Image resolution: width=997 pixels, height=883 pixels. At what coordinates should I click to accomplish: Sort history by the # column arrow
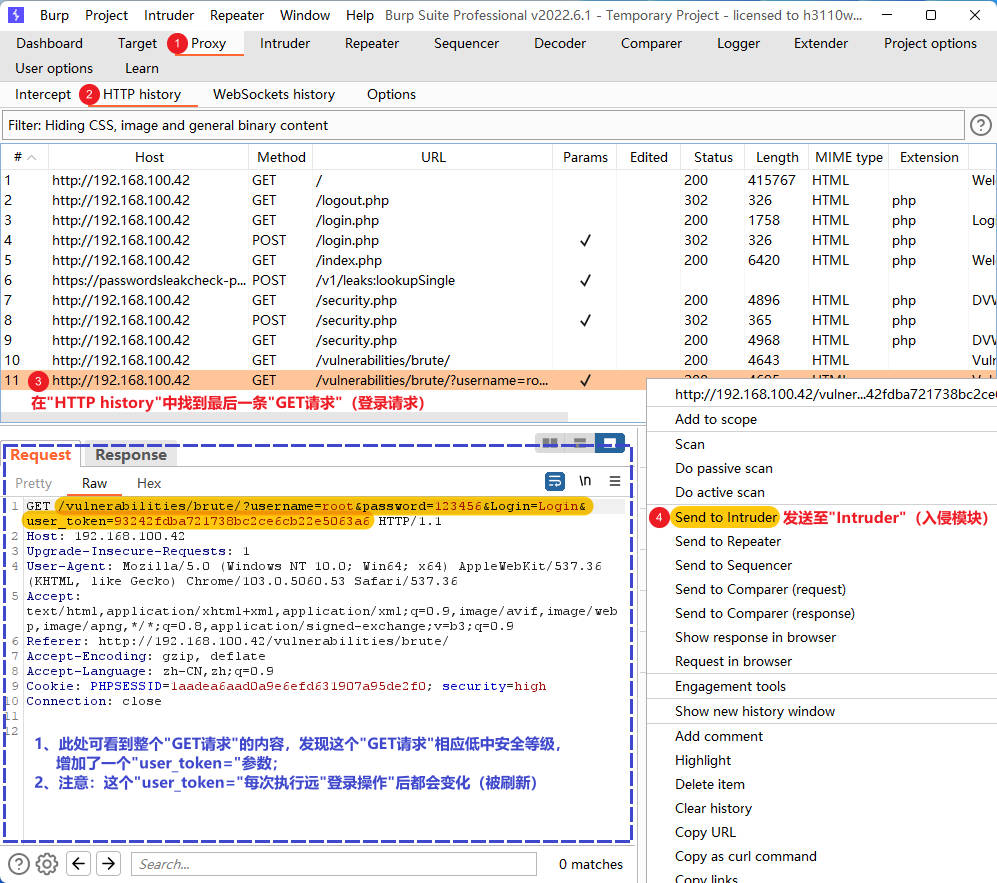(32, 157)
